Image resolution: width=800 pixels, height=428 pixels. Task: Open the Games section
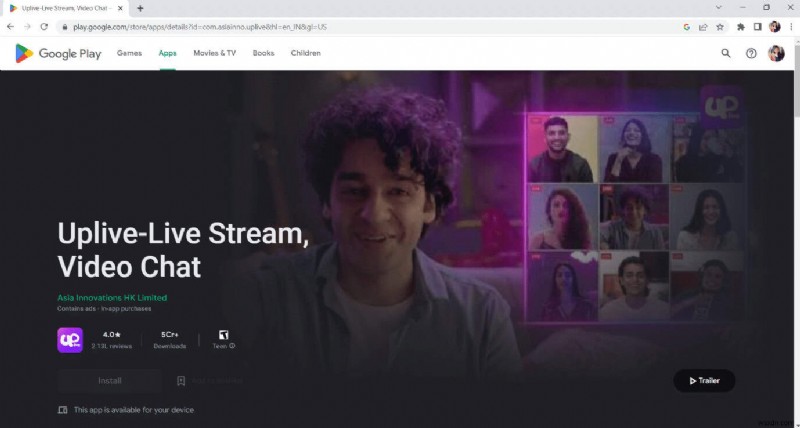[x=129, y=53]
